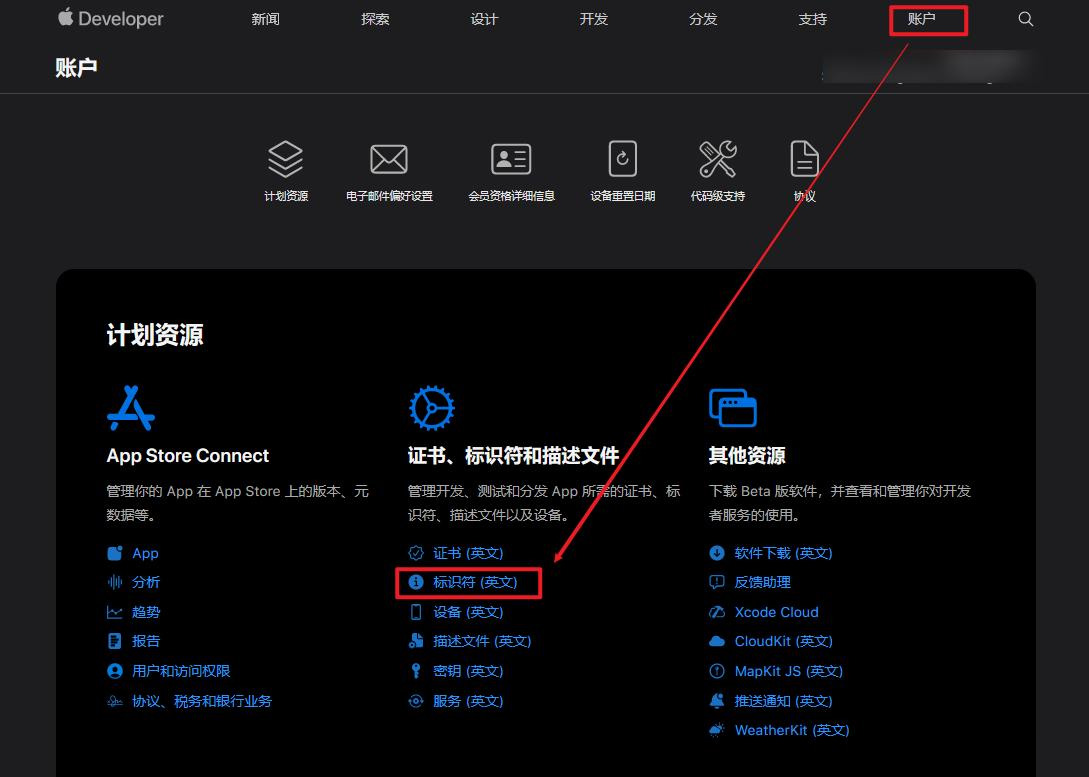
Task: Click the download icon beside 软件下载
Action: click(717, 553)
